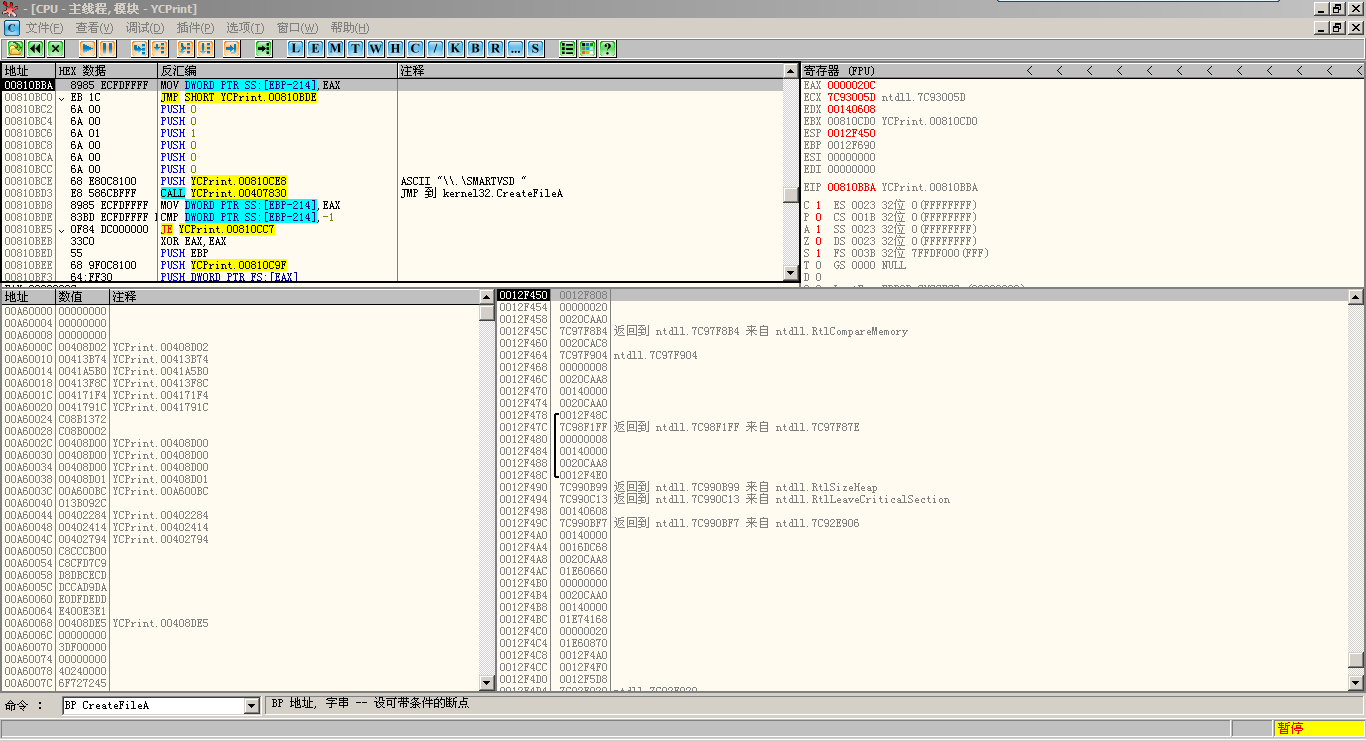Click the green Go to address icon
The image size is (1366, 742).
coord(263,48)
